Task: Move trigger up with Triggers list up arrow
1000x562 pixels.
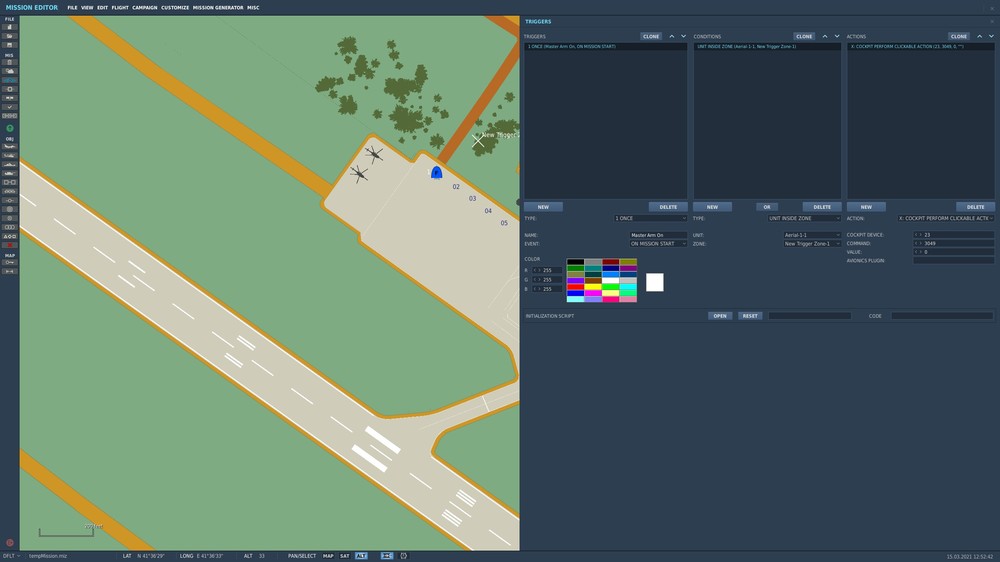Action: (671, 36)
